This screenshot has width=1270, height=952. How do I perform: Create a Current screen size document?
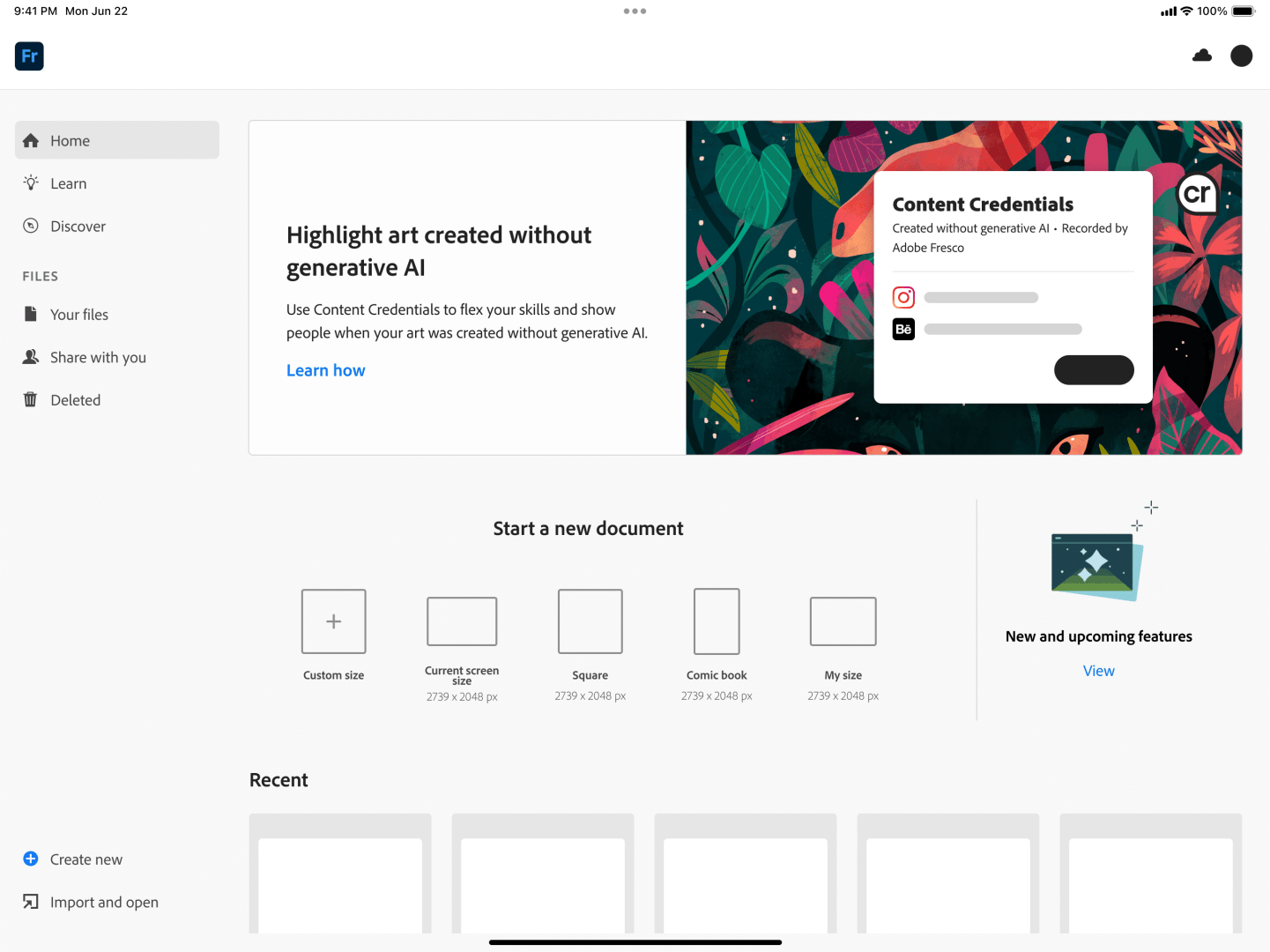[x=461, y=621]
